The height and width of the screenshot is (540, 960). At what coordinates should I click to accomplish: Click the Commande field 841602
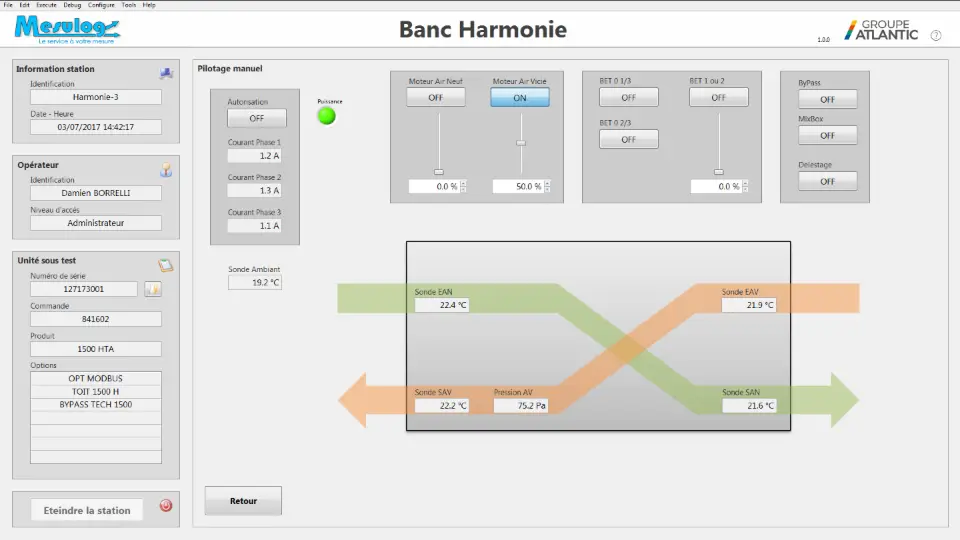point(96,319)
